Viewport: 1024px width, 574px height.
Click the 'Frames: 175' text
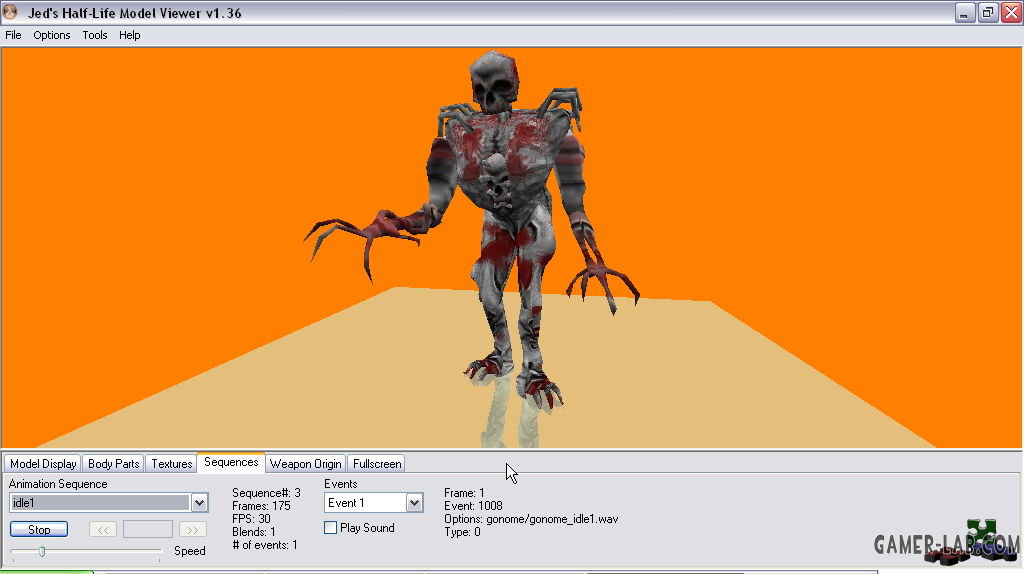pos(261,506)
